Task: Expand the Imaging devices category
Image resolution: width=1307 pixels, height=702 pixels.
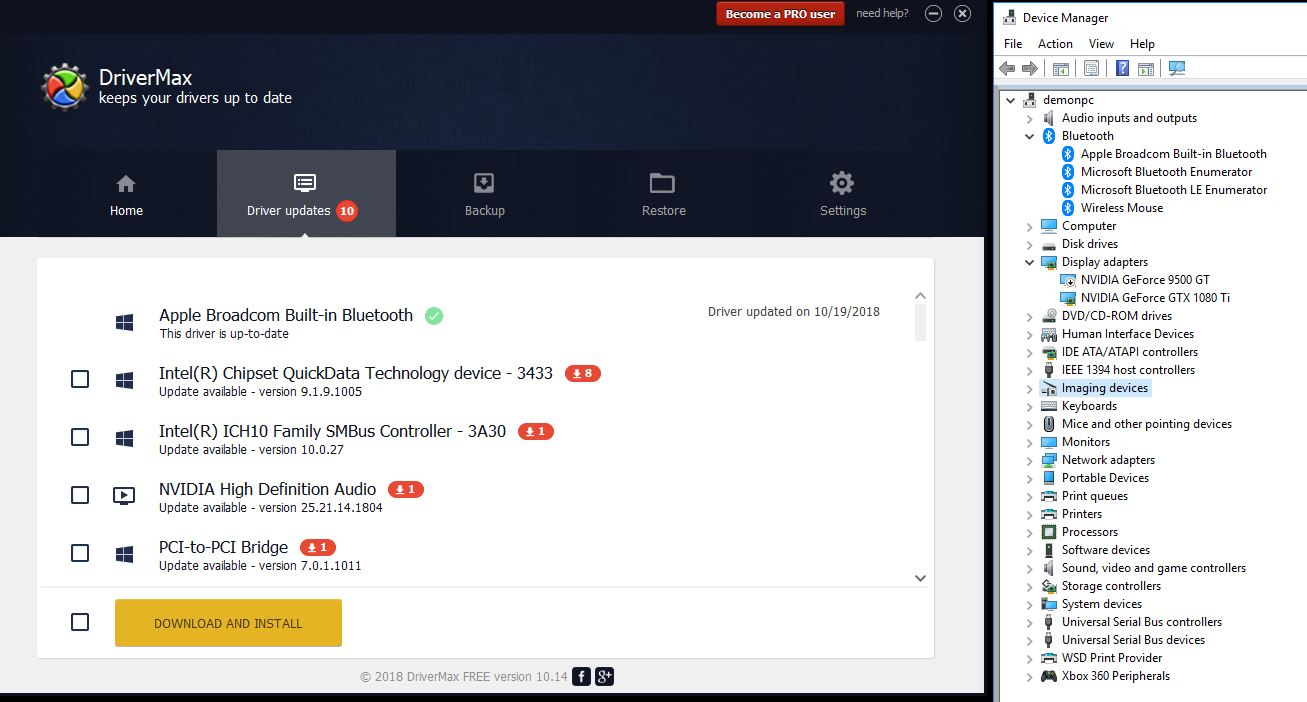Action: 1029,388
